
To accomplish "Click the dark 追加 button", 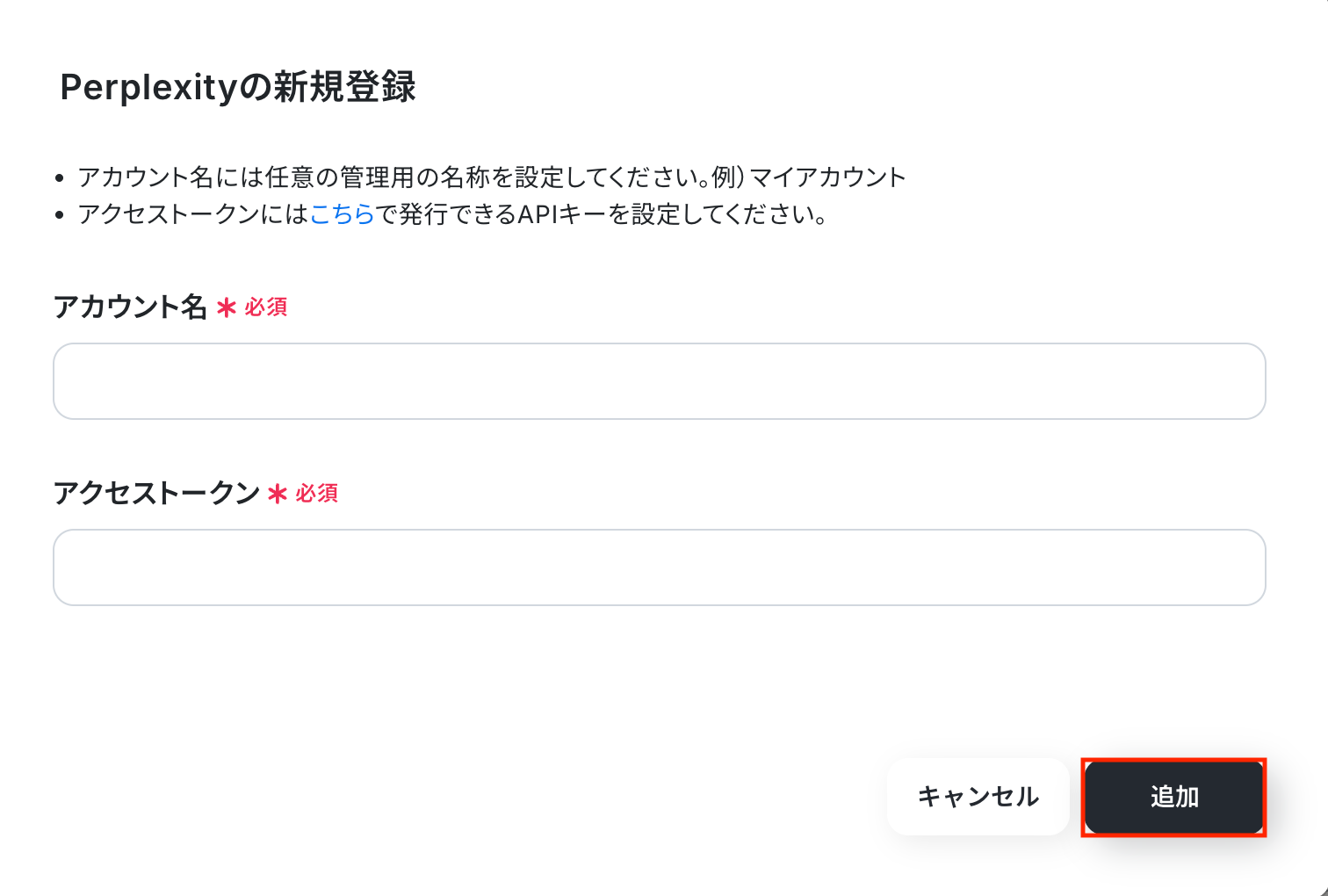I will (1174, 797).
